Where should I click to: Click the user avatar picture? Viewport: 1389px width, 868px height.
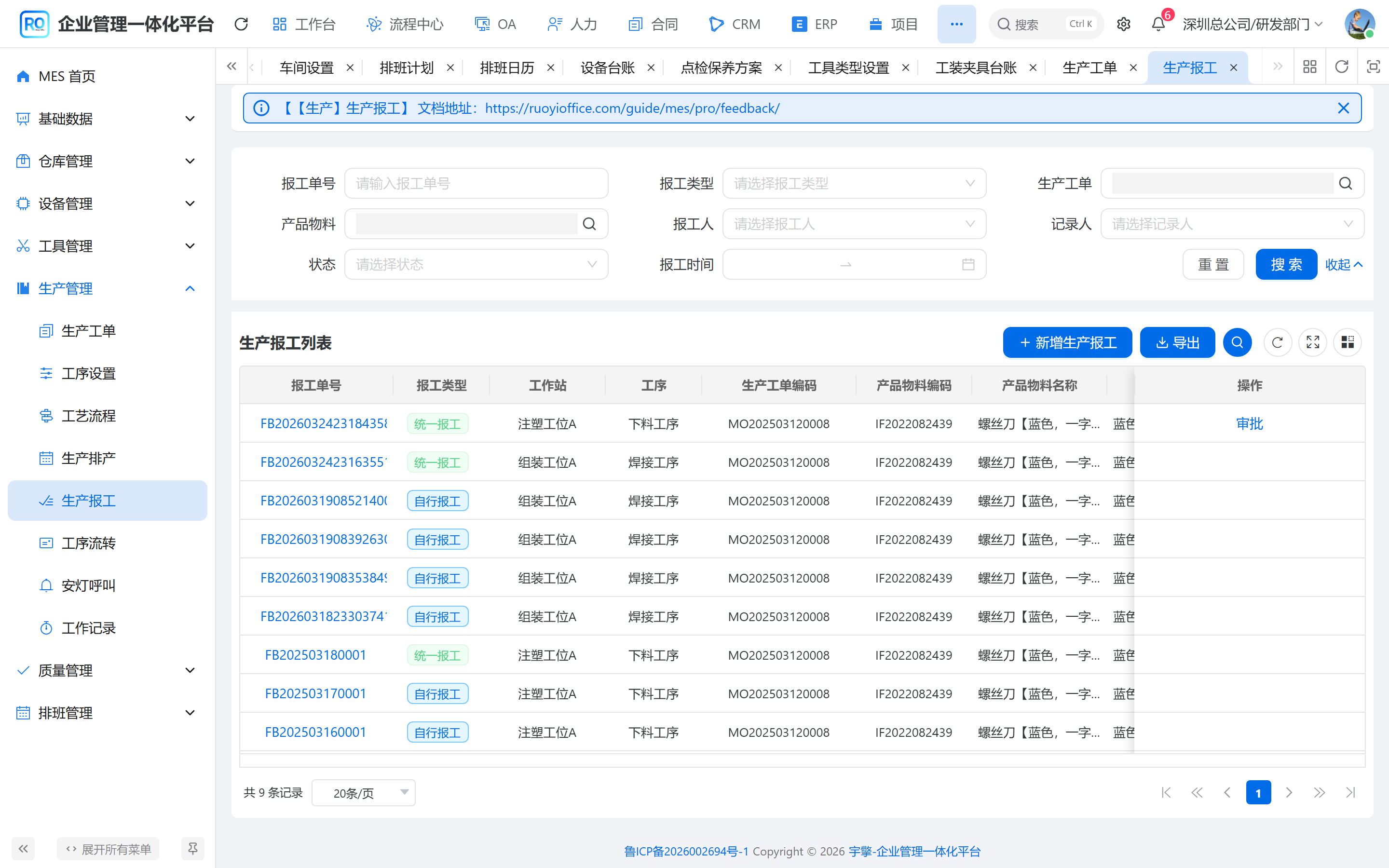coord(1359,24)
